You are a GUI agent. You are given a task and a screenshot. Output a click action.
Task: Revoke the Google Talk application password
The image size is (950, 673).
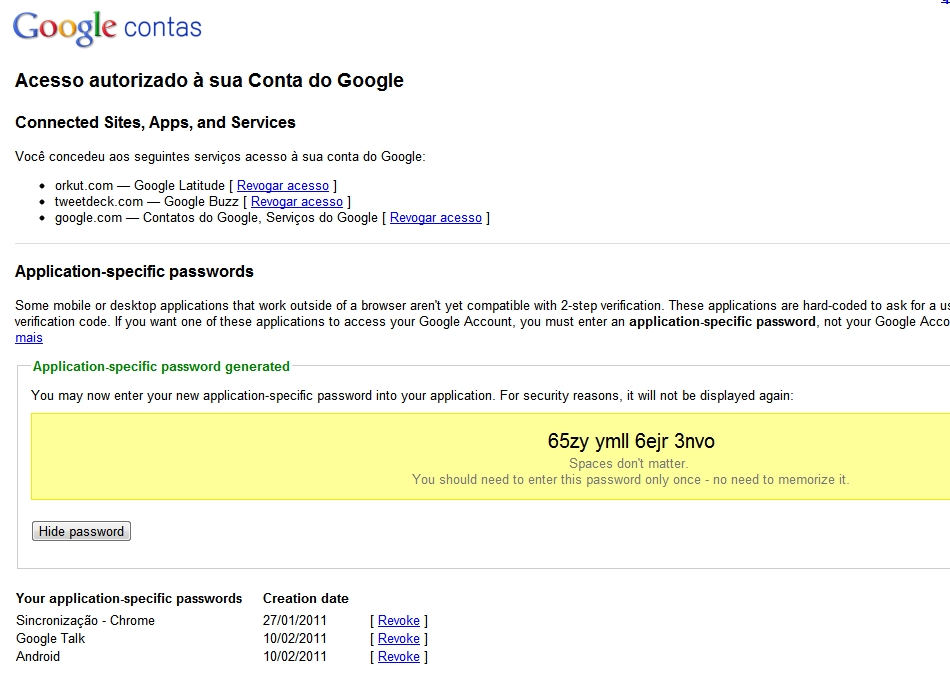click(398, 638)
